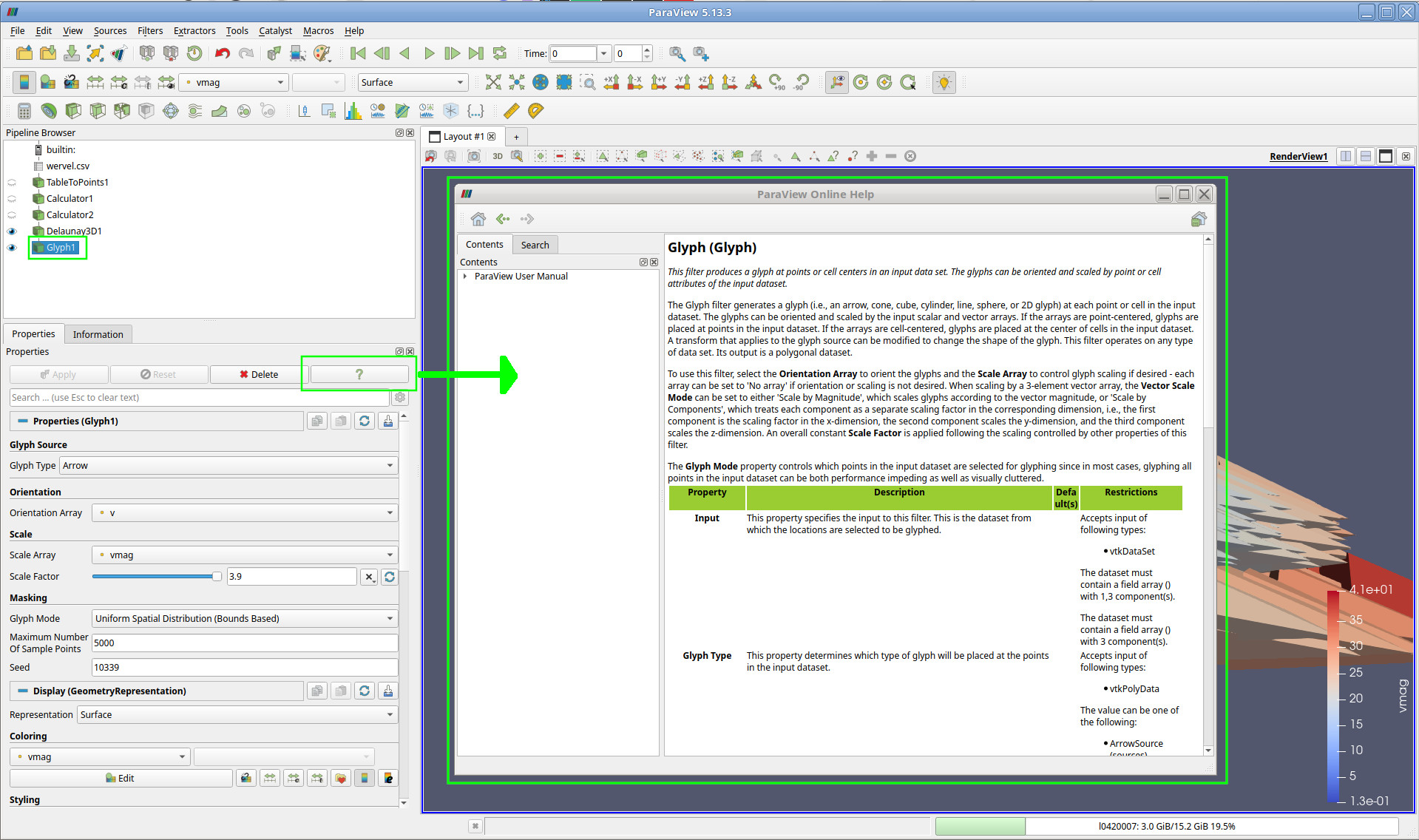Toggle the 3D interaction mode button

tap(498, 156)
